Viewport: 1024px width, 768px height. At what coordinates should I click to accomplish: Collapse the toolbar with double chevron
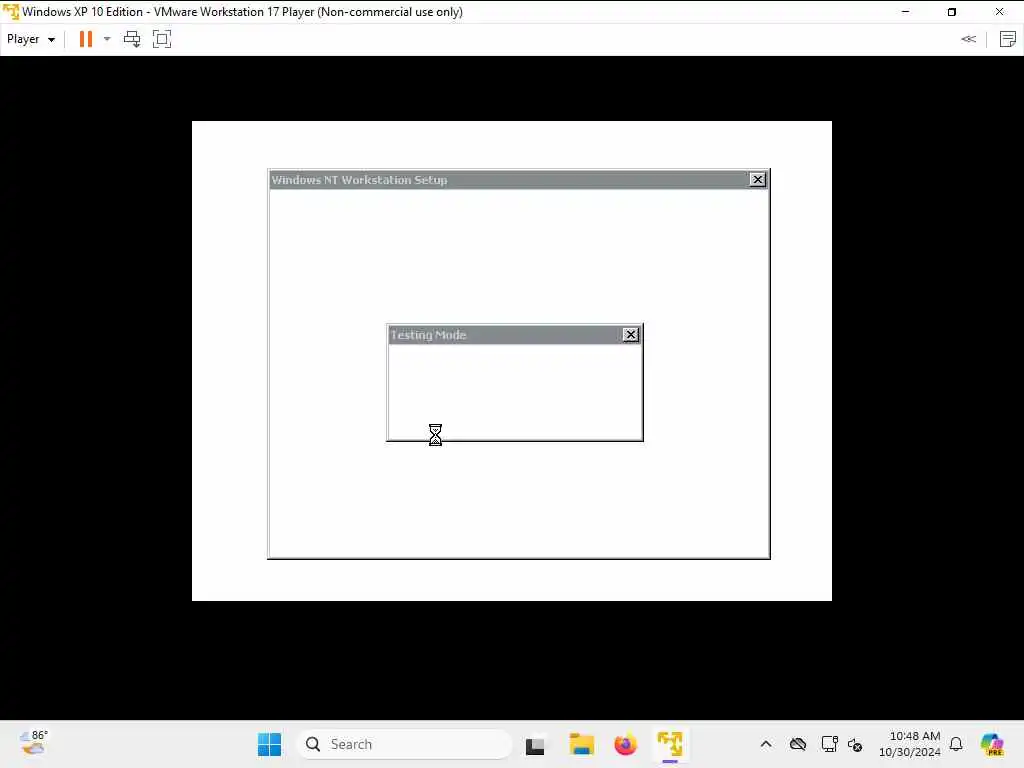point(968,39)
